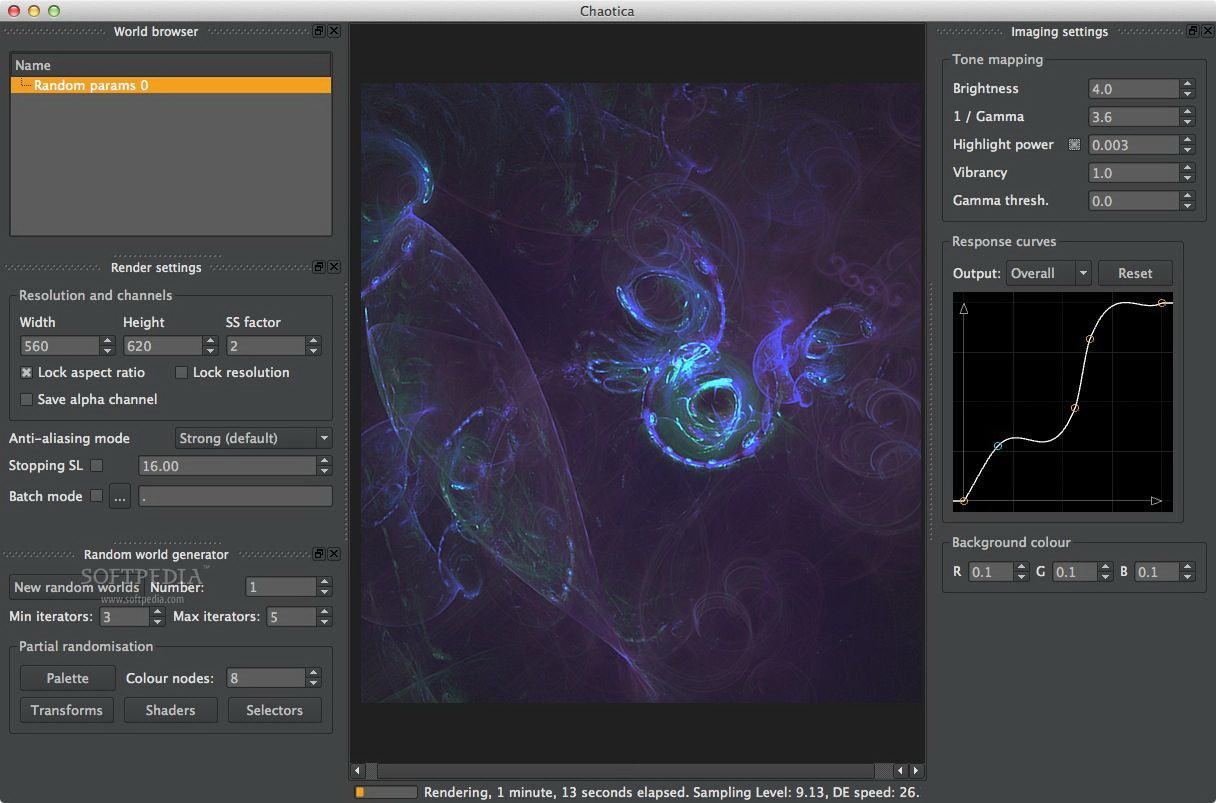1216x803 pixels.
Task: Generate worlds with New random worlds button
Action: [x=76, y=587]
